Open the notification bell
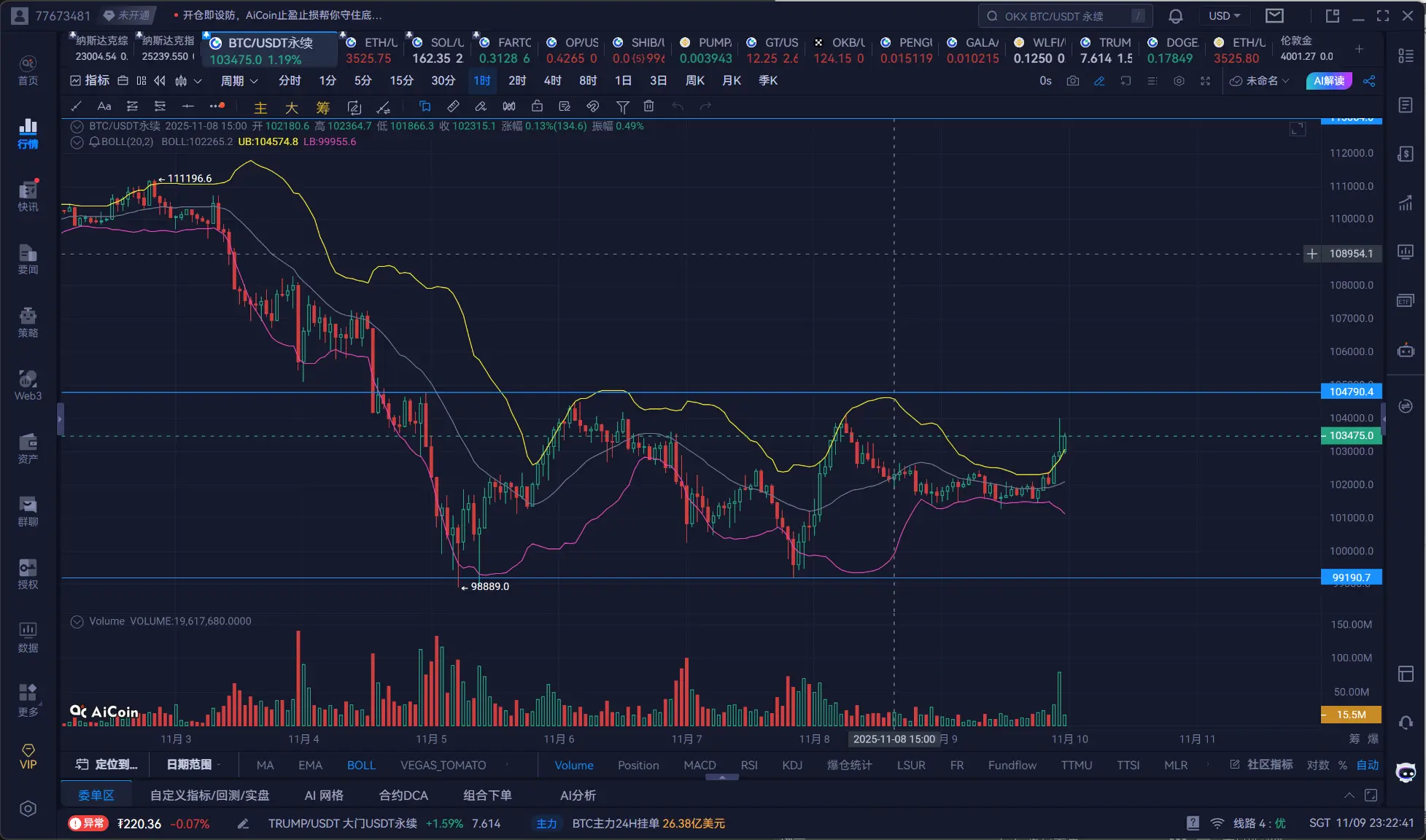Viewport: 1426px width, 840px height. pos(1175,16)
